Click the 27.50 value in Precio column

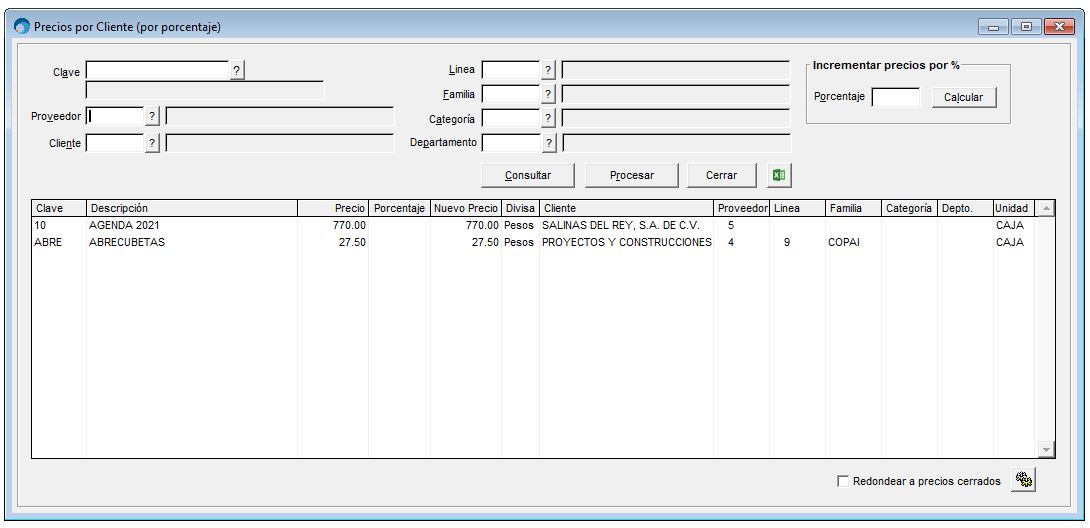point(353,242)
